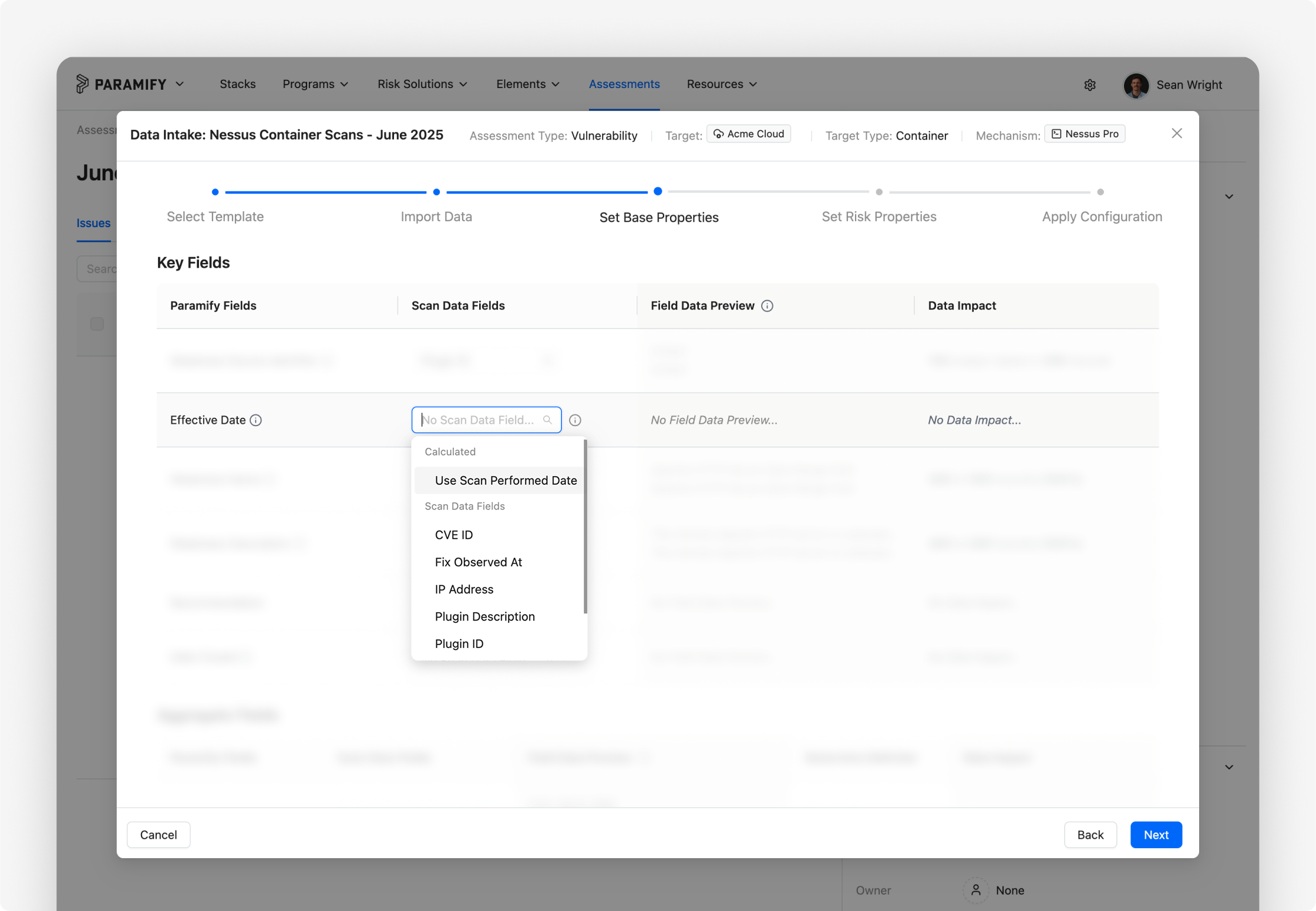Click the Acme Cloud target chip
1316x911 pixels.
click(x=748, y=134)
